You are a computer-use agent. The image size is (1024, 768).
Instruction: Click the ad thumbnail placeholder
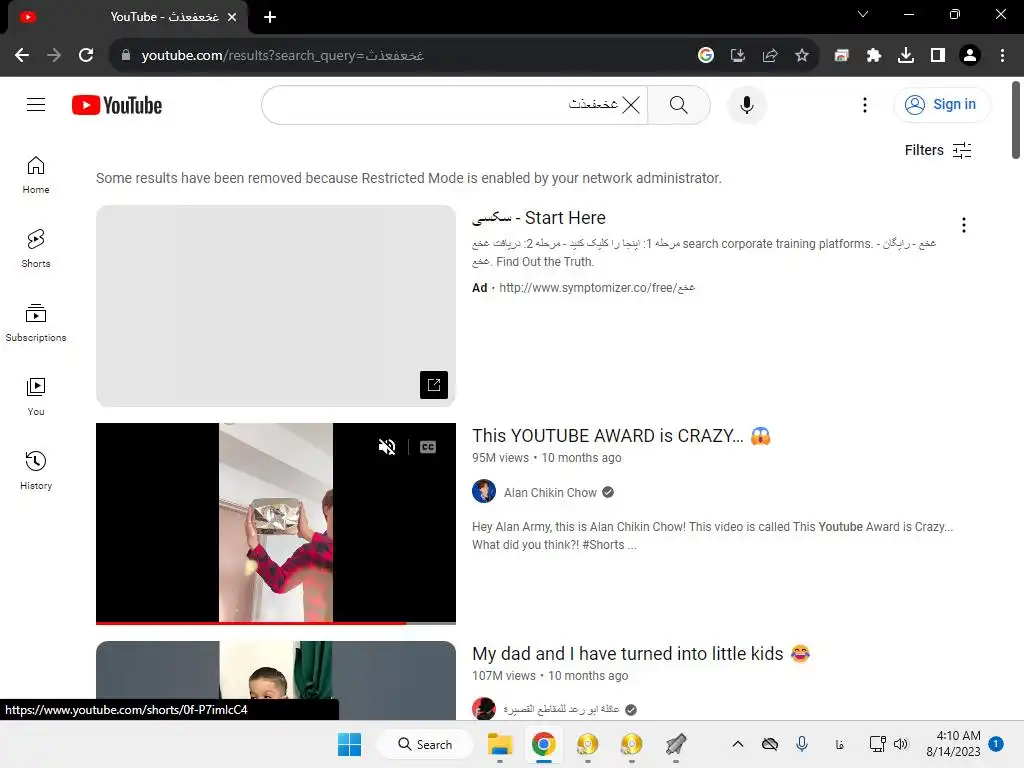click(x=276, y=306)
